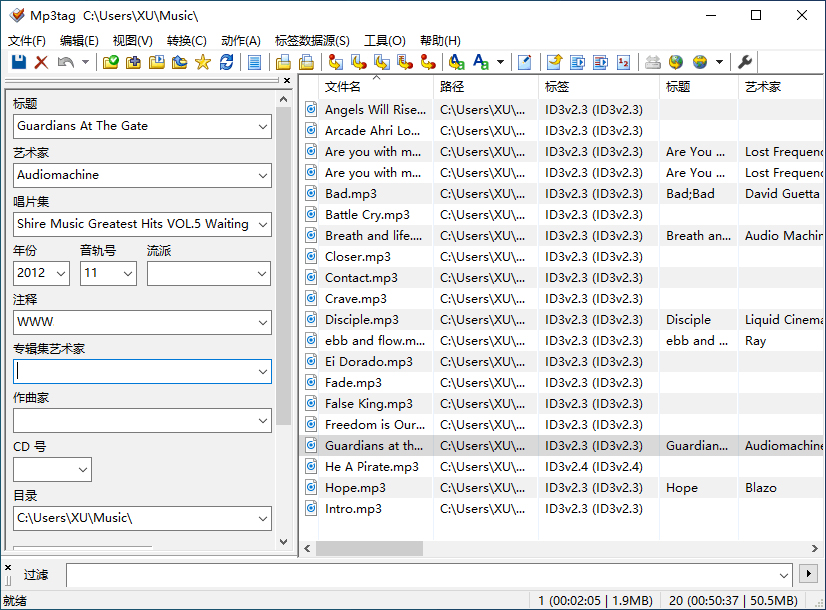
Task: Click the undo arrow in toolbar
Action: pos(65,62)
